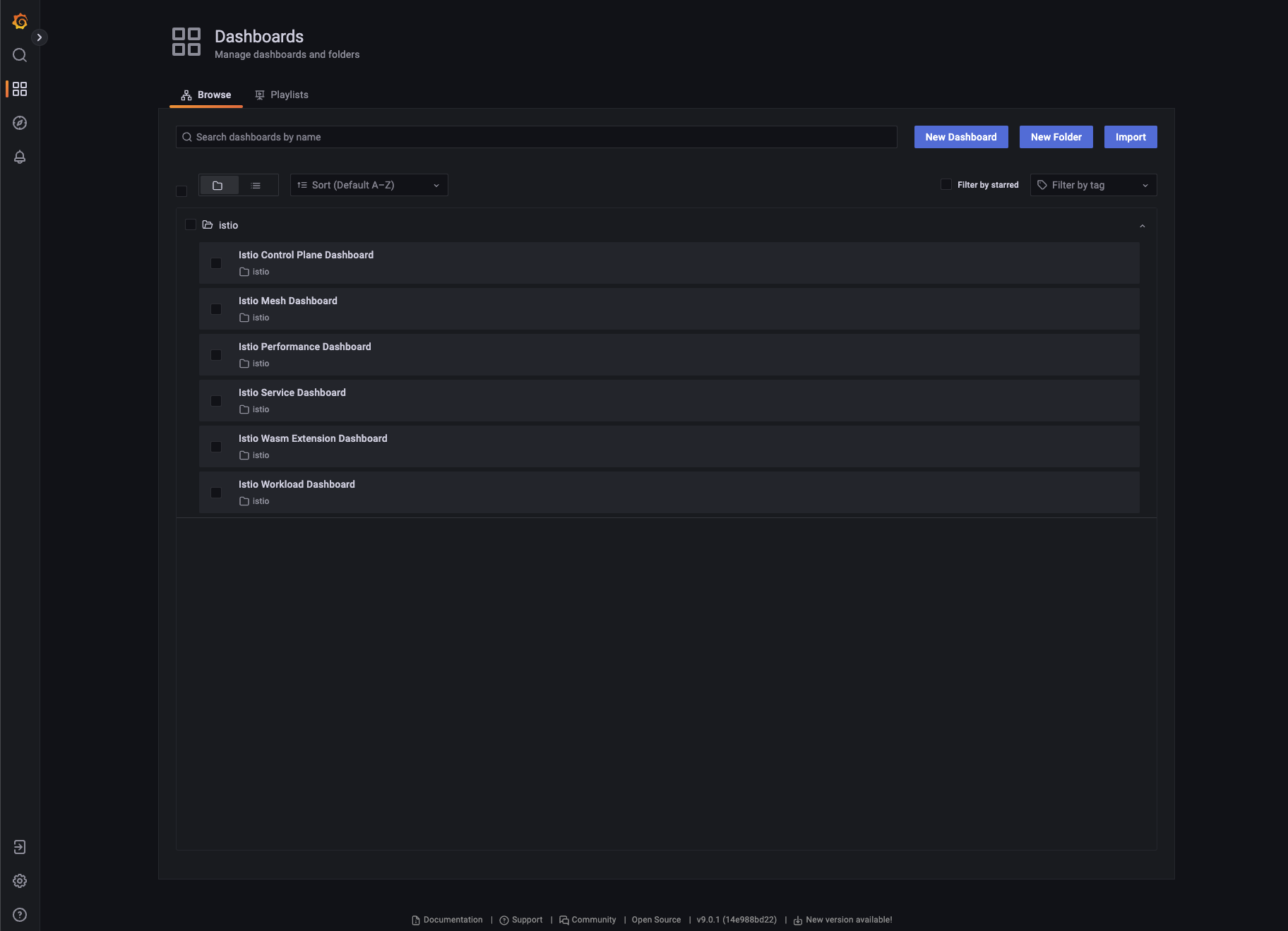Open the Sort (Default A–Z) dropdown

tap(369, 185)
